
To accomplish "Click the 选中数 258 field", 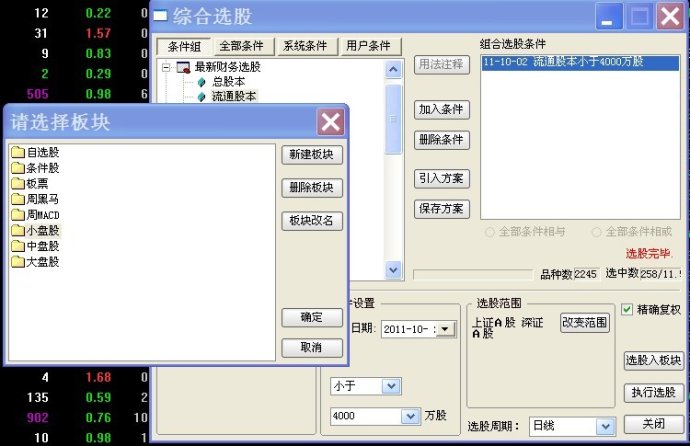I will [x=661, y=274].
